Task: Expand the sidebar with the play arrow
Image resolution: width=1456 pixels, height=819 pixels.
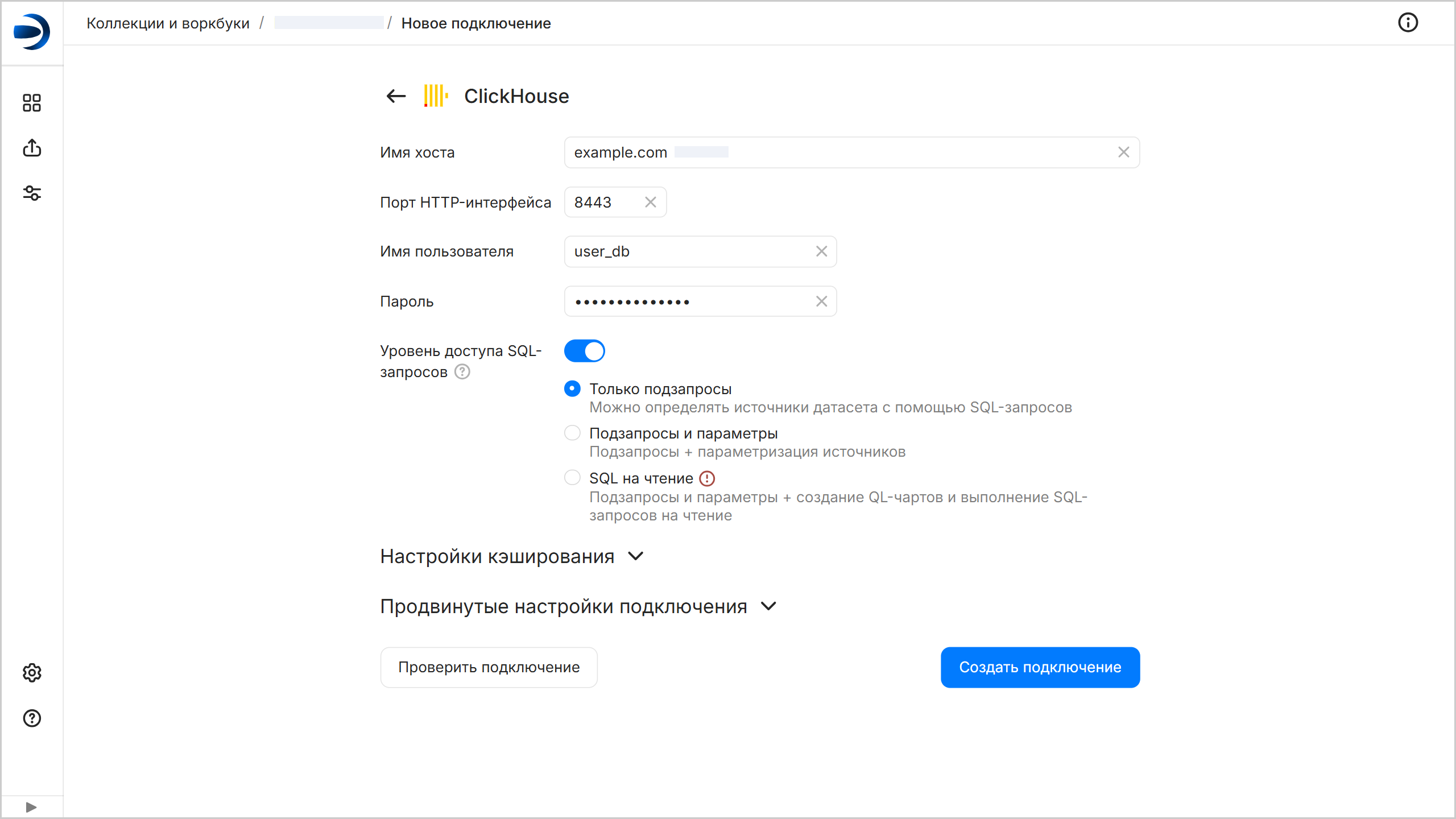Action: pyautogui.click(x=31, y=807)
